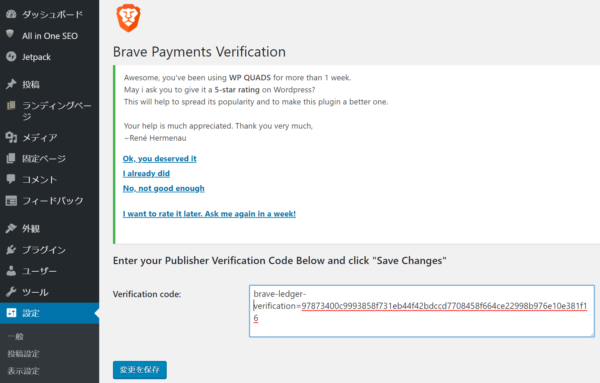The image size is (600, 383).
Task: Open Jetpack via its sidebar icon
Action: pyautogui.click(x=11, y=57)
